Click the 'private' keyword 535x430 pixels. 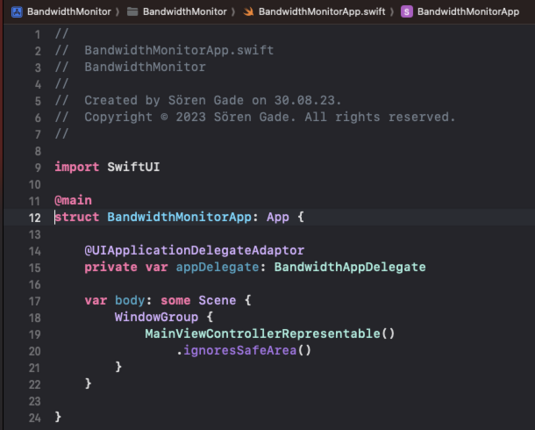pyautogui.click(x=111, y=267)
